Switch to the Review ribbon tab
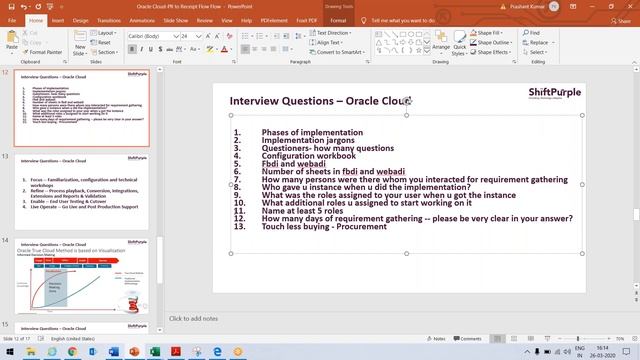The width and height of the screenshot is (640, 360). point(204,20)
